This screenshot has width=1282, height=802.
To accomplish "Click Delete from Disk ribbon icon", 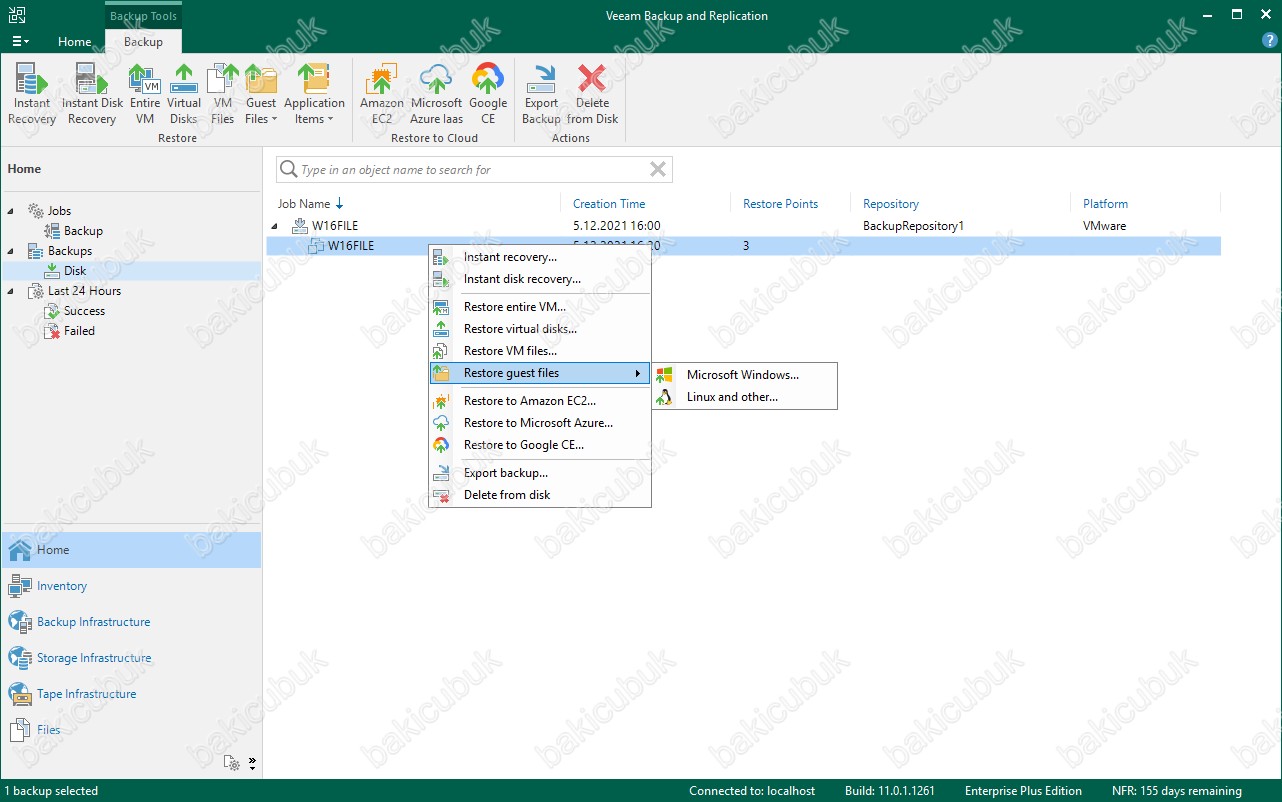I will point(593,94).
